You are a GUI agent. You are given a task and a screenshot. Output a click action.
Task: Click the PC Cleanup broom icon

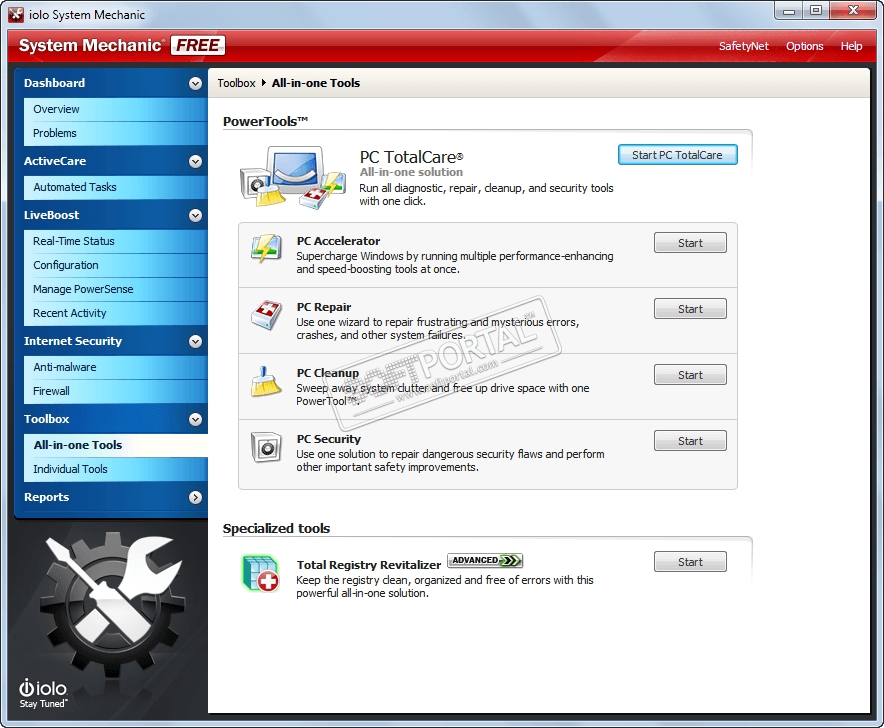pyautogui.click(x=266, y=381)
